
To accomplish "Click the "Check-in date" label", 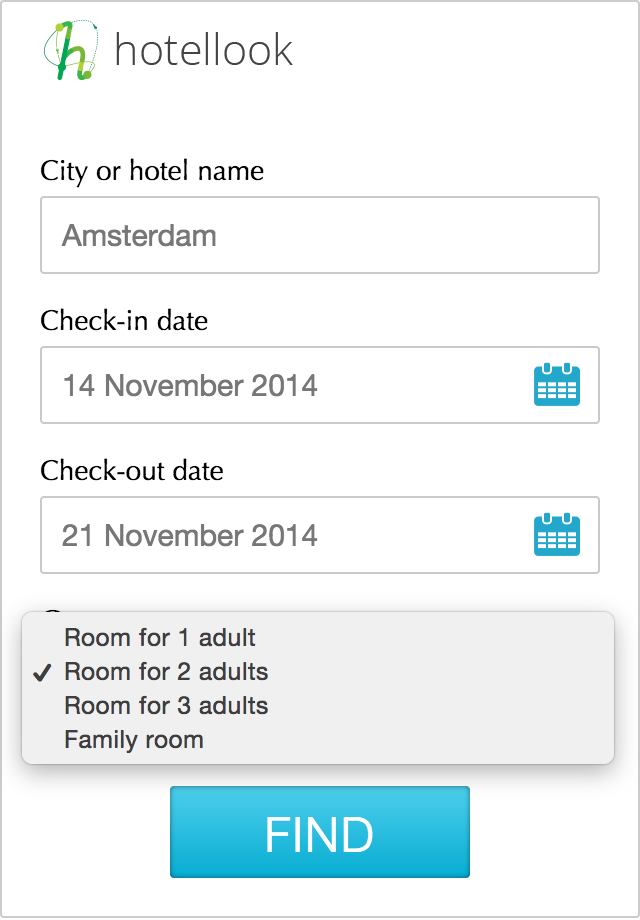I will pos(124,321).
